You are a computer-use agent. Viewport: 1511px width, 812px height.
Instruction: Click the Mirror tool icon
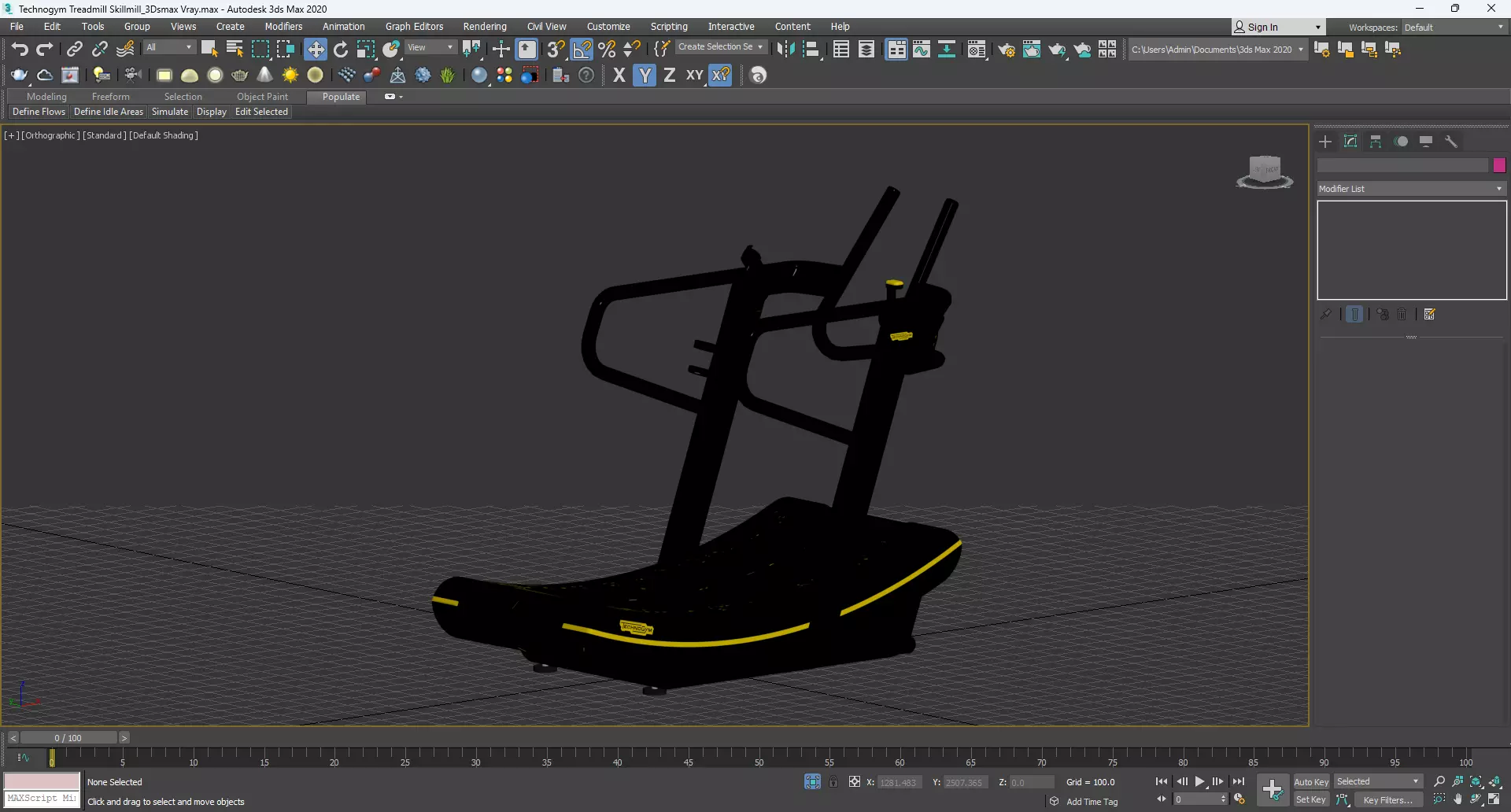pos(785,50)
